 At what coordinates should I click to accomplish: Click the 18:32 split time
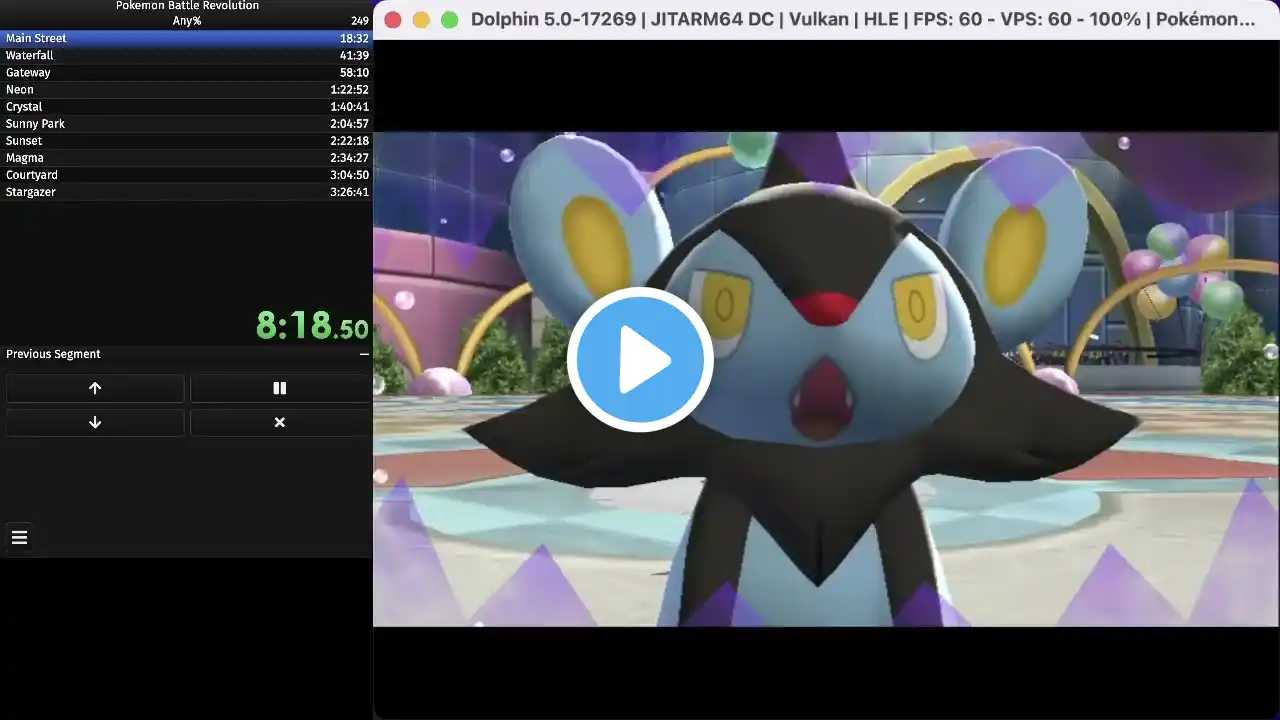pyautogui.click(x=354, y=38)
